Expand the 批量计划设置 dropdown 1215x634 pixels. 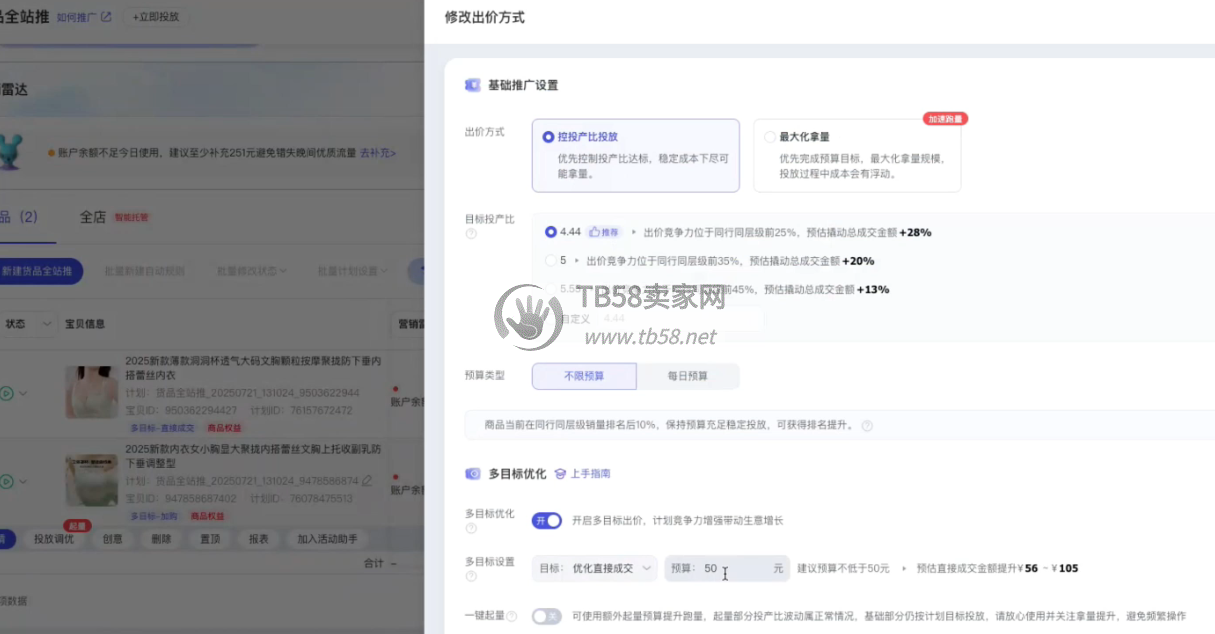pyautogui.click(x=353, y=271)
